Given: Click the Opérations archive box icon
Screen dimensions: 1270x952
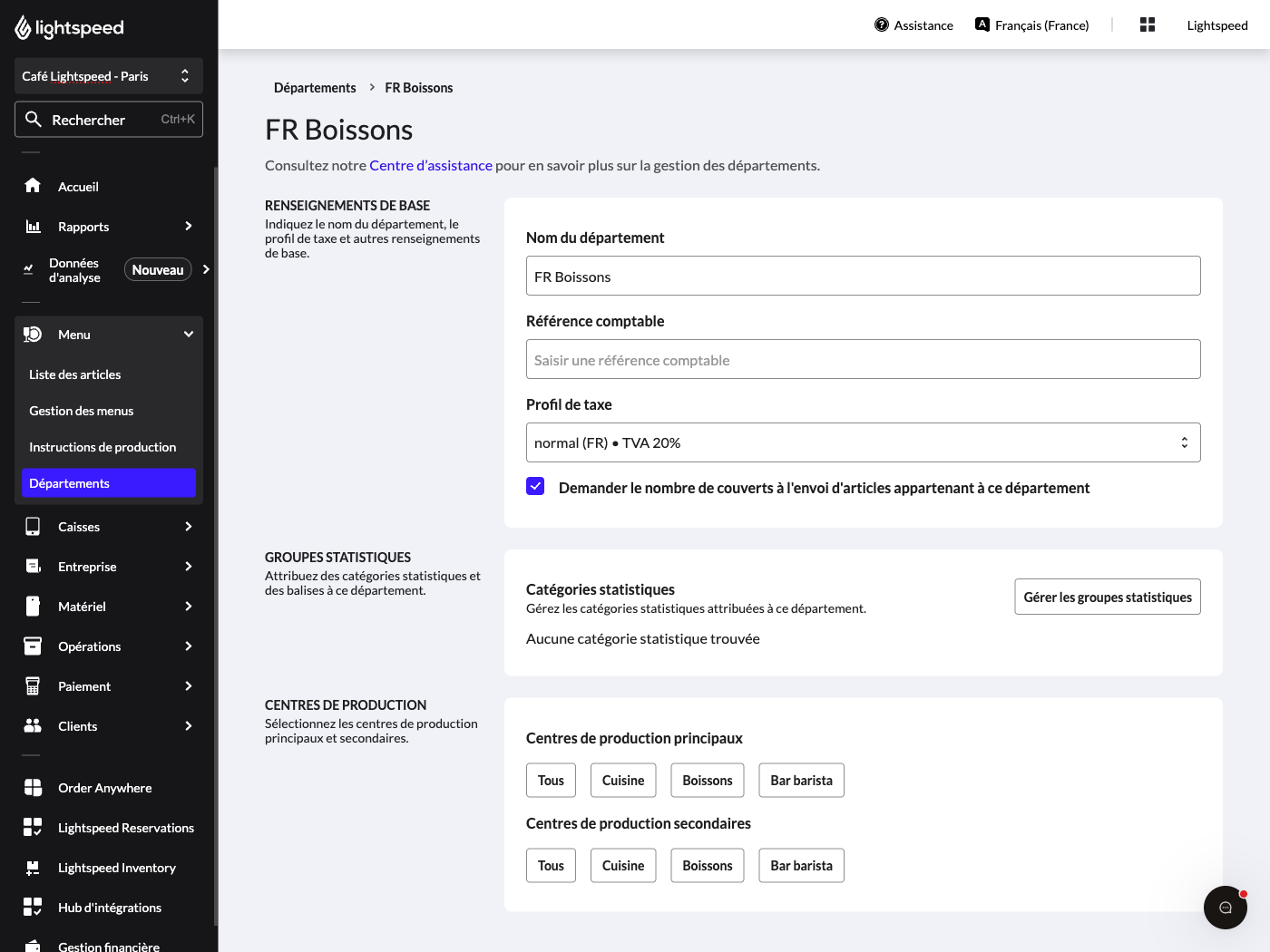Looking at the screenshot, I should [33, 646].
